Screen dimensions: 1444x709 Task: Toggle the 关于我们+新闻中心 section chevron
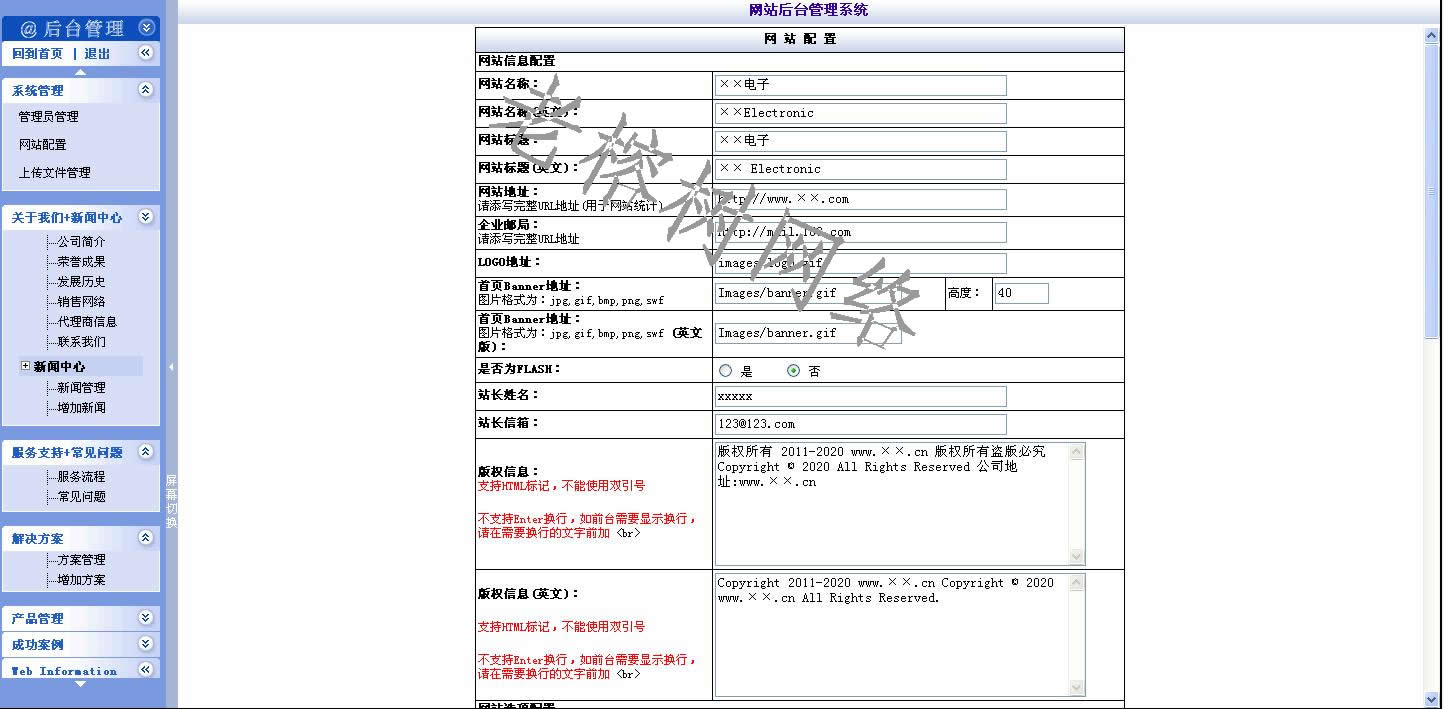146,217
